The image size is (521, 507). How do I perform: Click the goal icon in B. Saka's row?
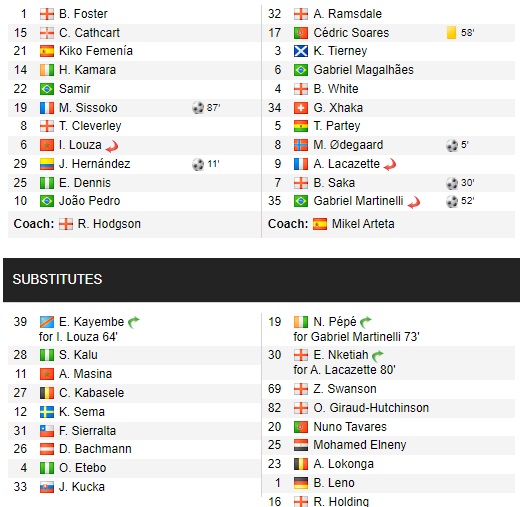[452, 183]
